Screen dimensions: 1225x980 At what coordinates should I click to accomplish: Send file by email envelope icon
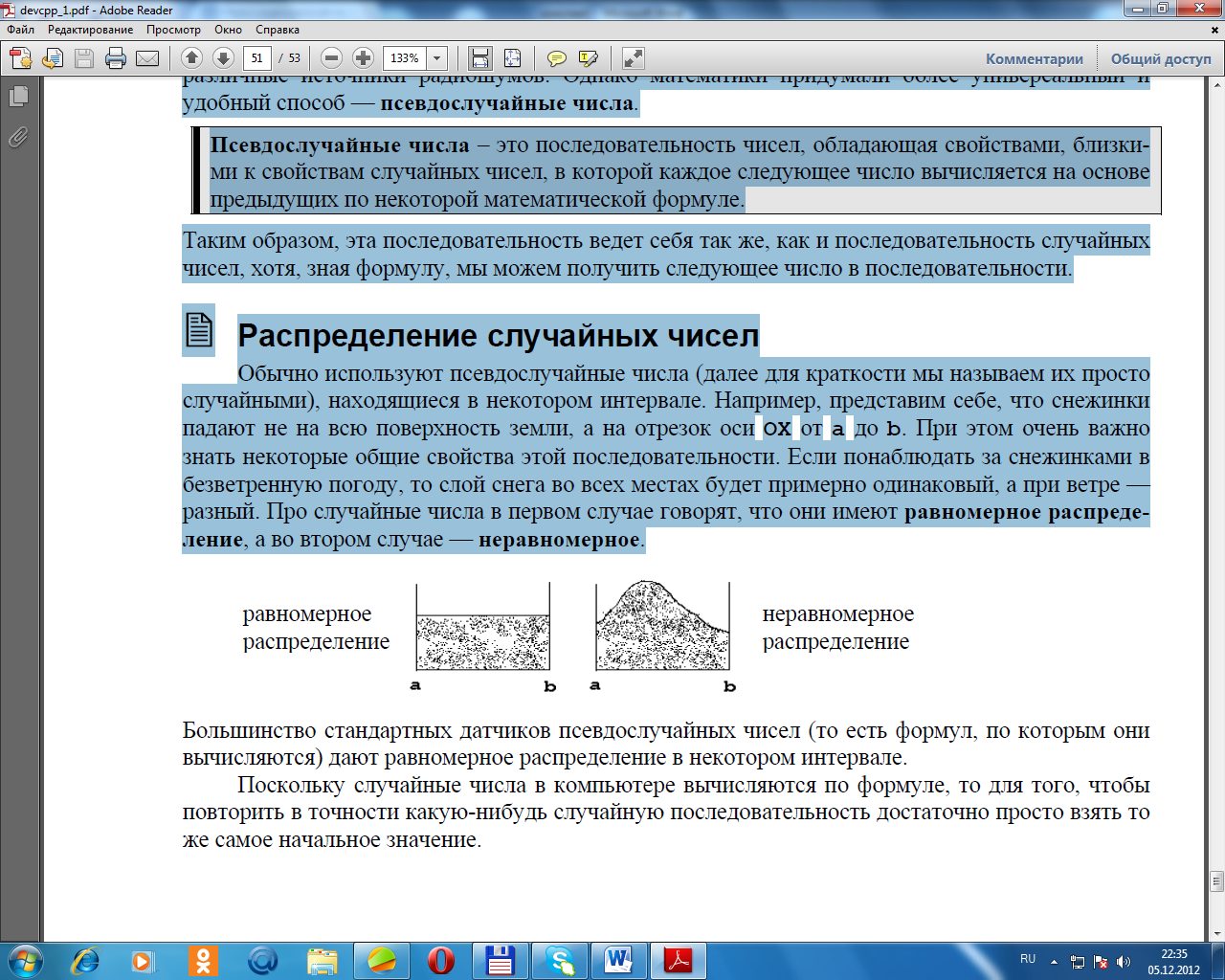(147, 58)
